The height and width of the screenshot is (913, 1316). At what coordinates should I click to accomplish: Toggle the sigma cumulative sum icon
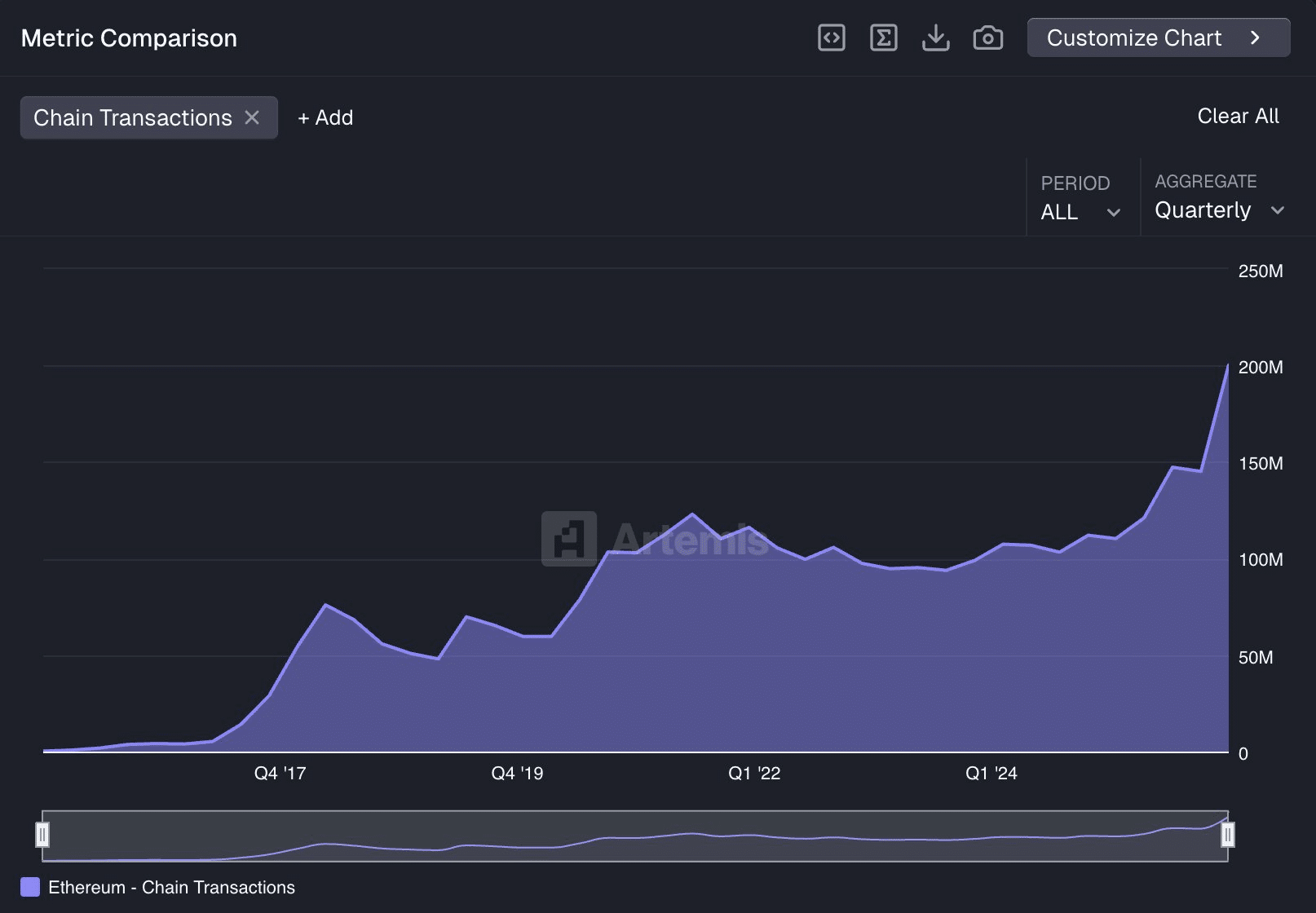(883, 37)
